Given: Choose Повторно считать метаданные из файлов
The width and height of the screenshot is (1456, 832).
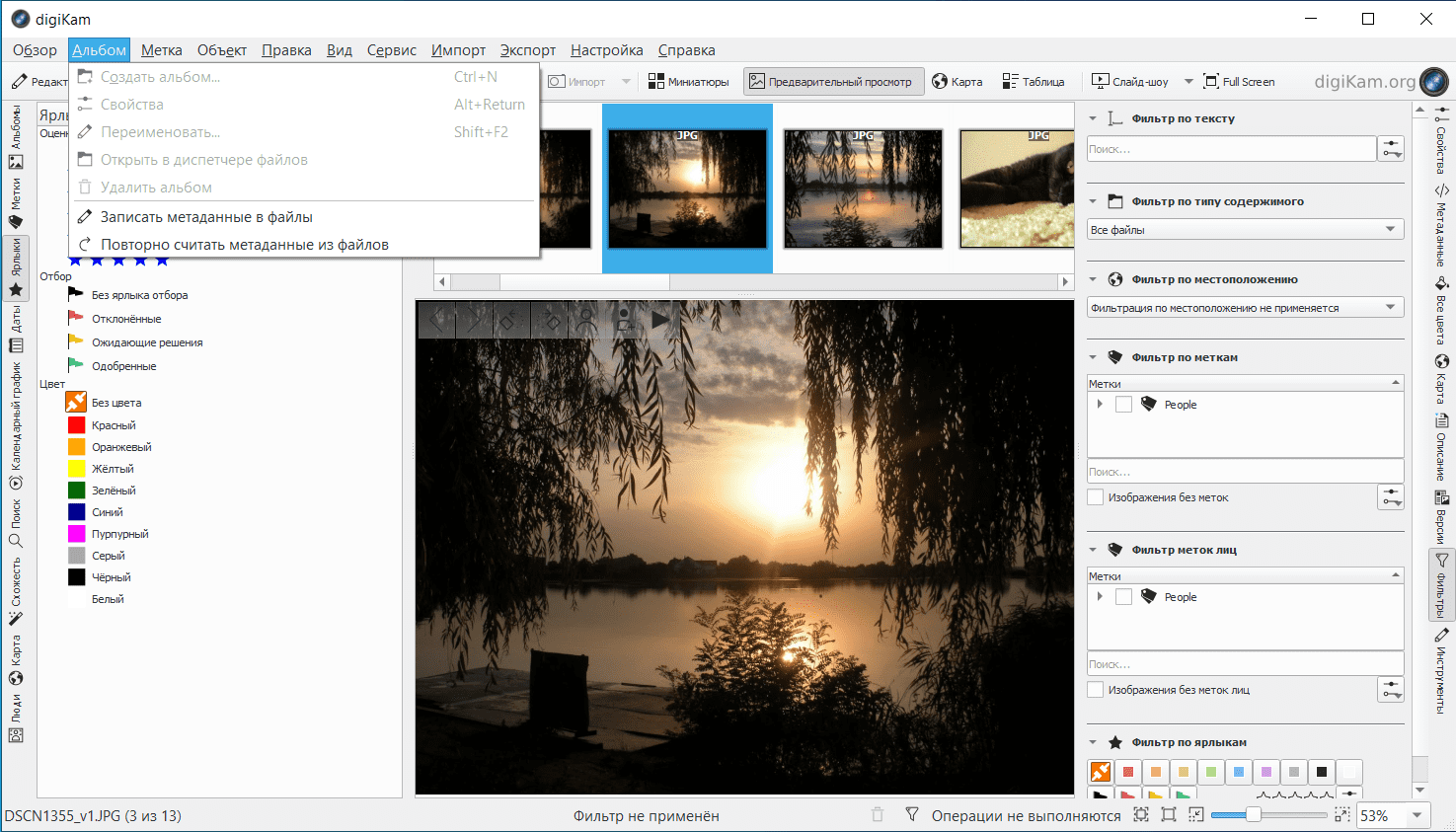Looking at the screenshot, I should 304,245.
